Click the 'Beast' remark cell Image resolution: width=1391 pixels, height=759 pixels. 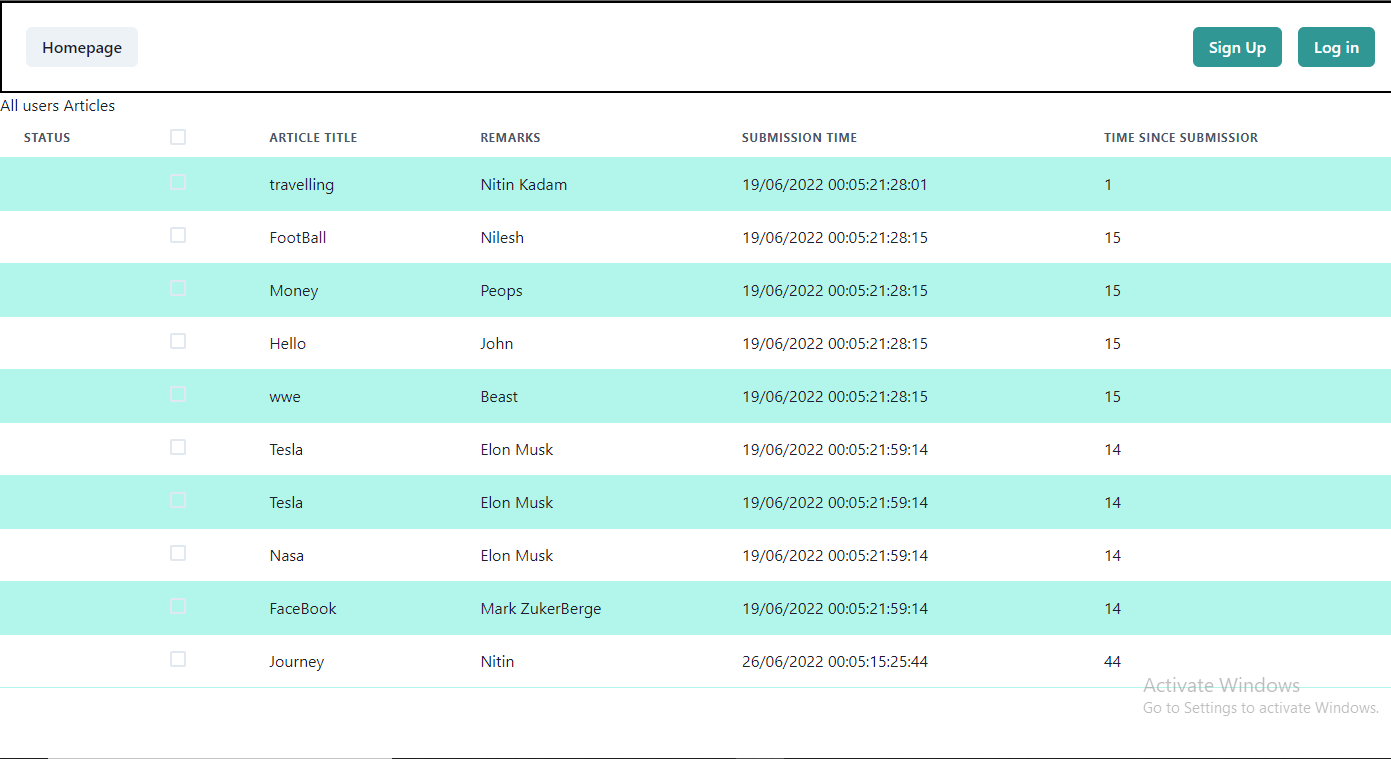499,397
